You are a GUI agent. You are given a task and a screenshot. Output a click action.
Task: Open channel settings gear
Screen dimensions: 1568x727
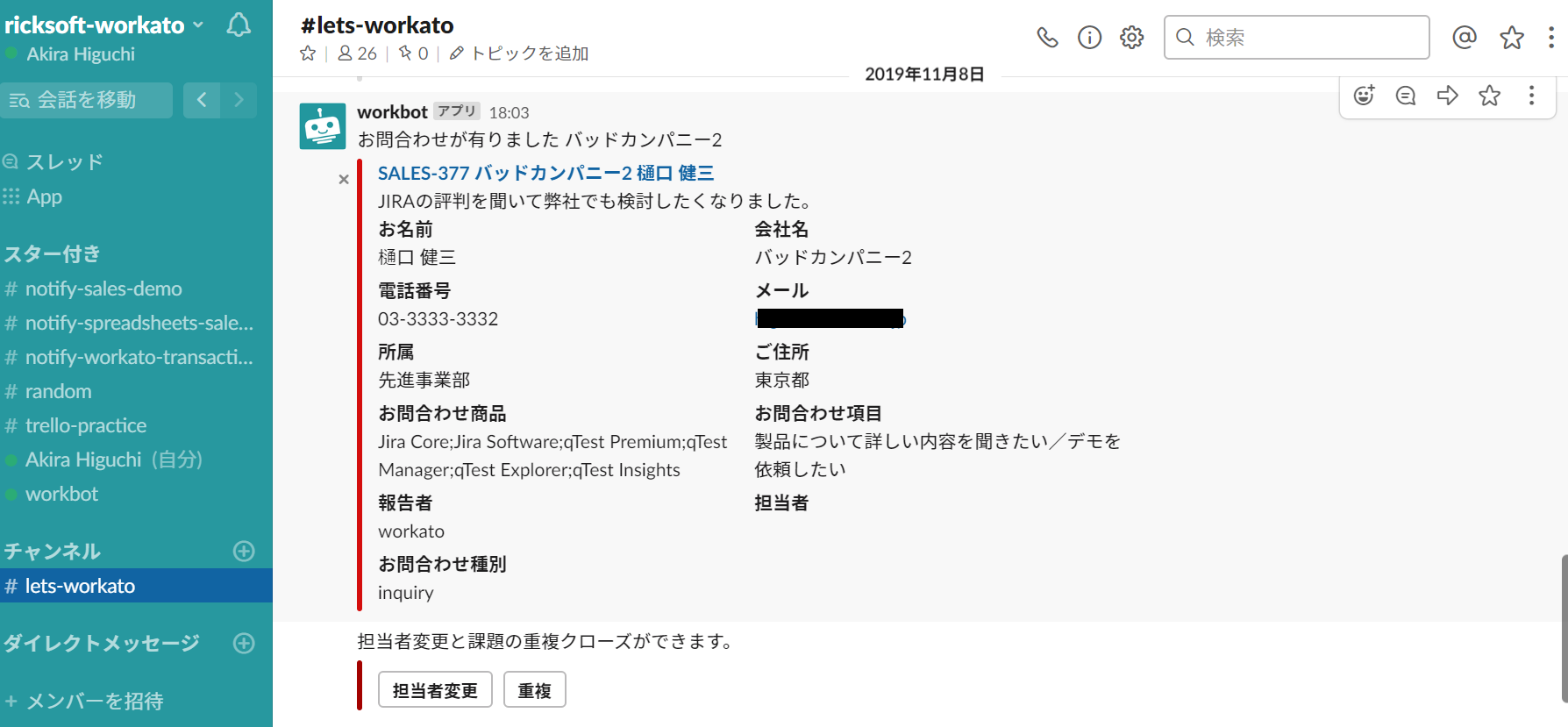[1132, 37]
